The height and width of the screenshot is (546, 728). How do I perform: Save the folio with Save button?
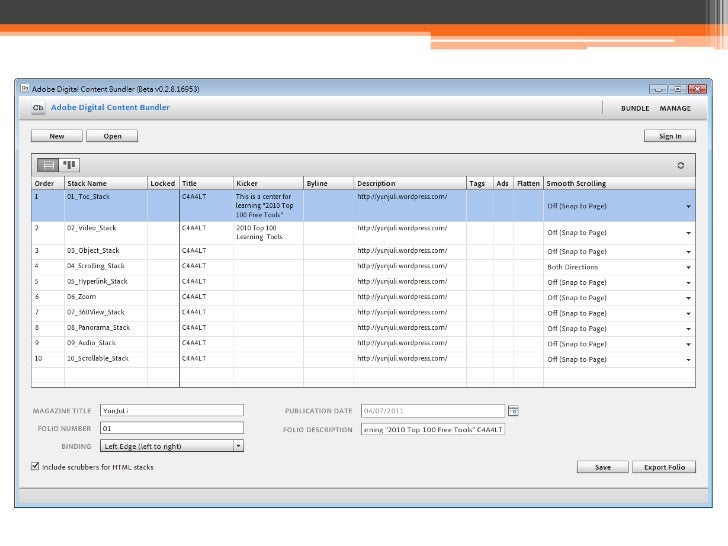603,467
